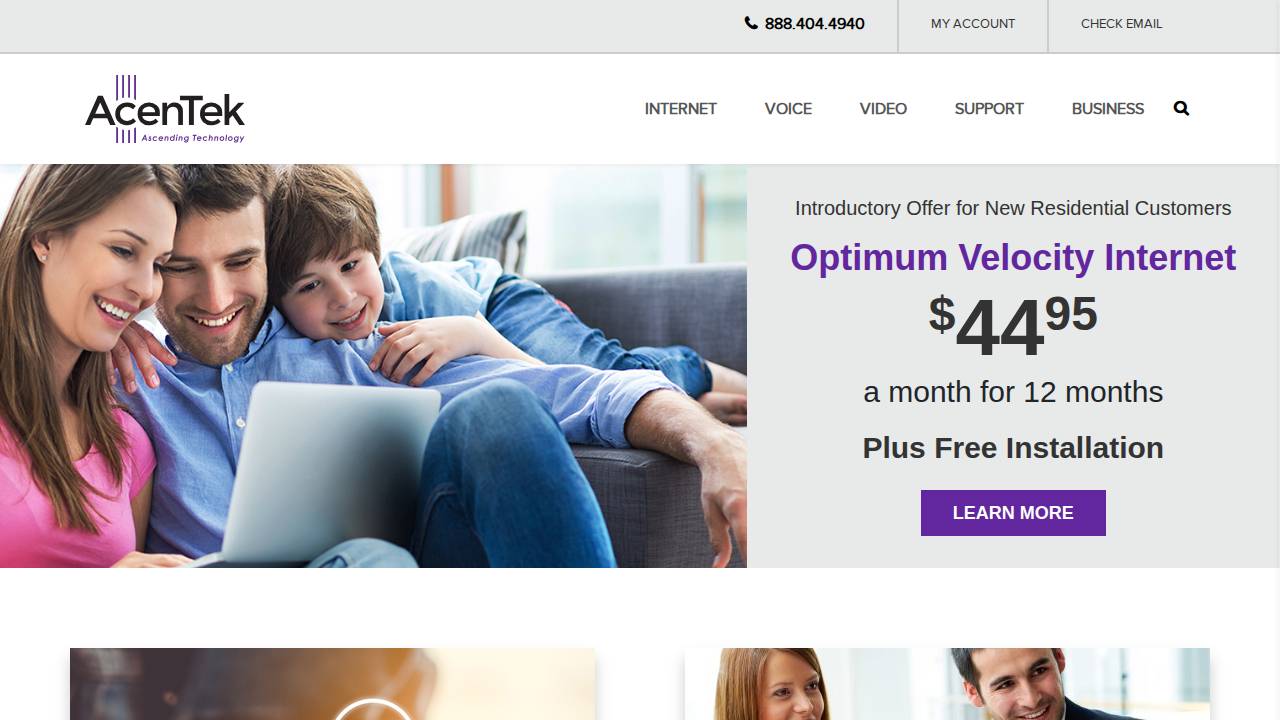
Task: Click the AcenTek logo to go home
Action: click(x=165, y=109)
